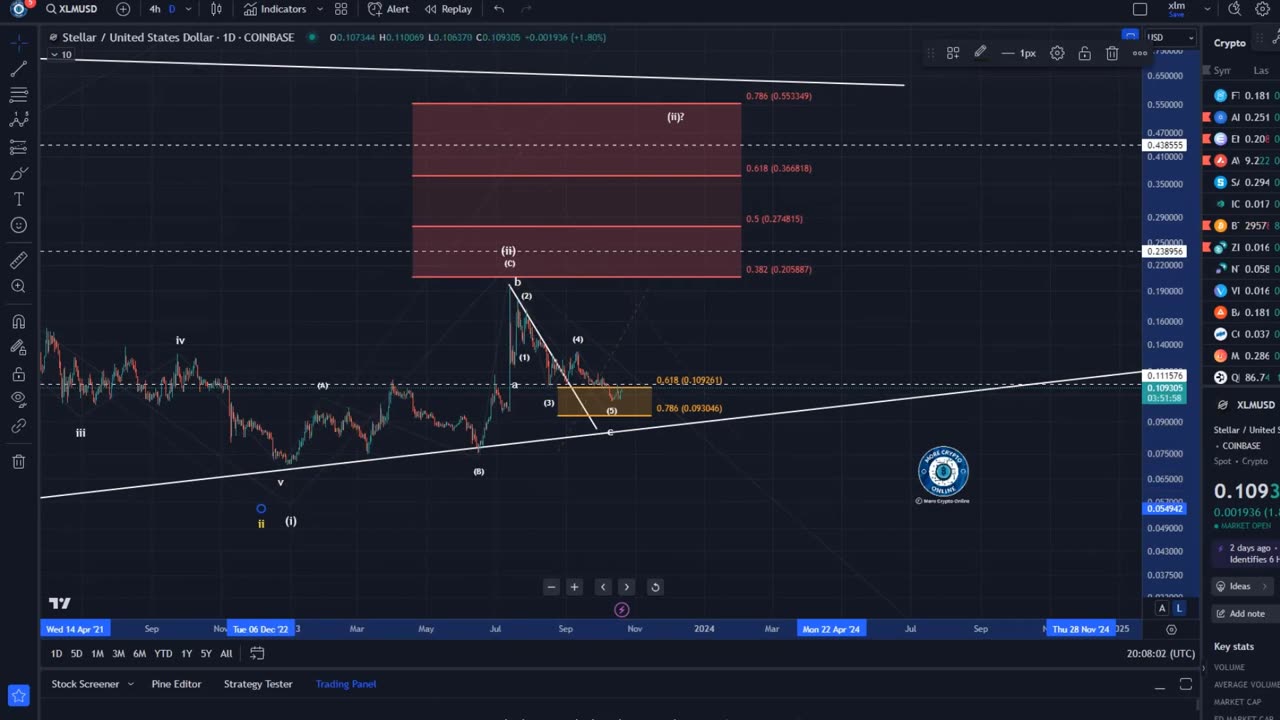The height and width of the screenshot is (720, 1280).
Task: Expand the Stock Screener dropdown arrow
Action: coord(129,684)
